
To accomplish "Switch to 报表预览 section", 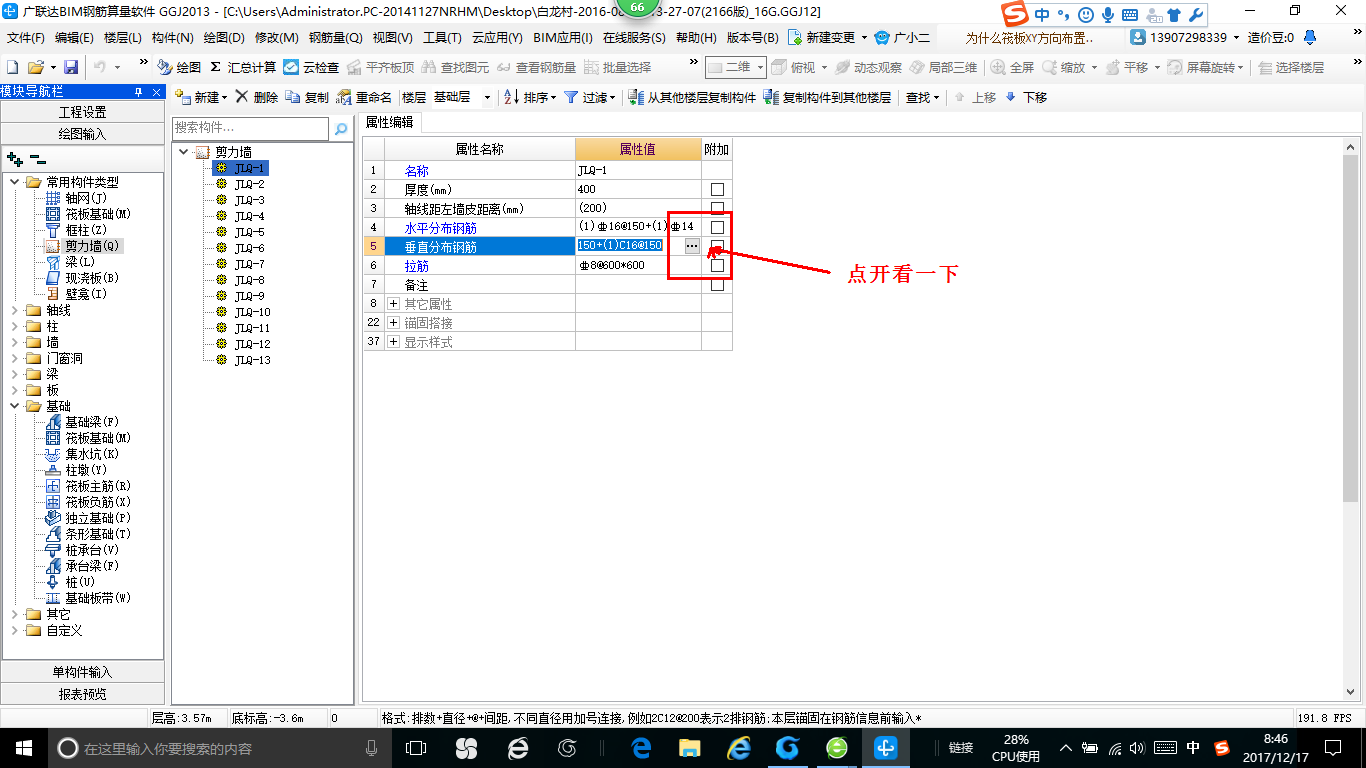I will pos(82,693).
